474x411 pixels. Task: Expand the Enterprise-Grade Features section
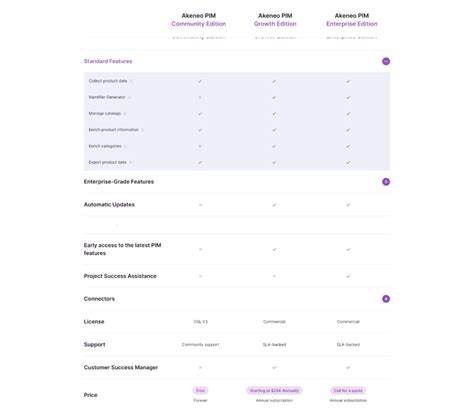tap(386, 182)
